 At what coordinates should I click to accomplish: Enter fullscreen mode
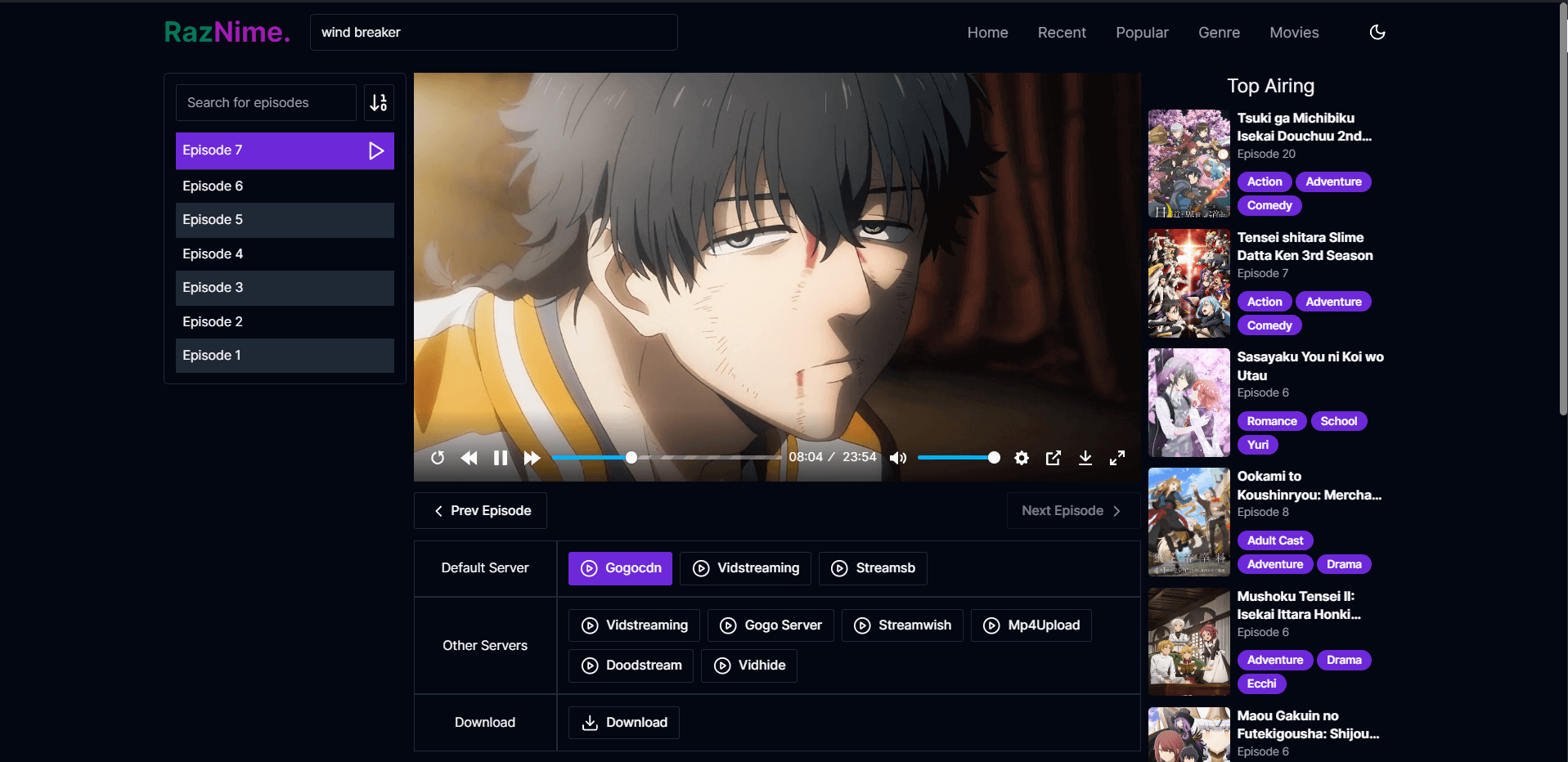click(1117, 458)
